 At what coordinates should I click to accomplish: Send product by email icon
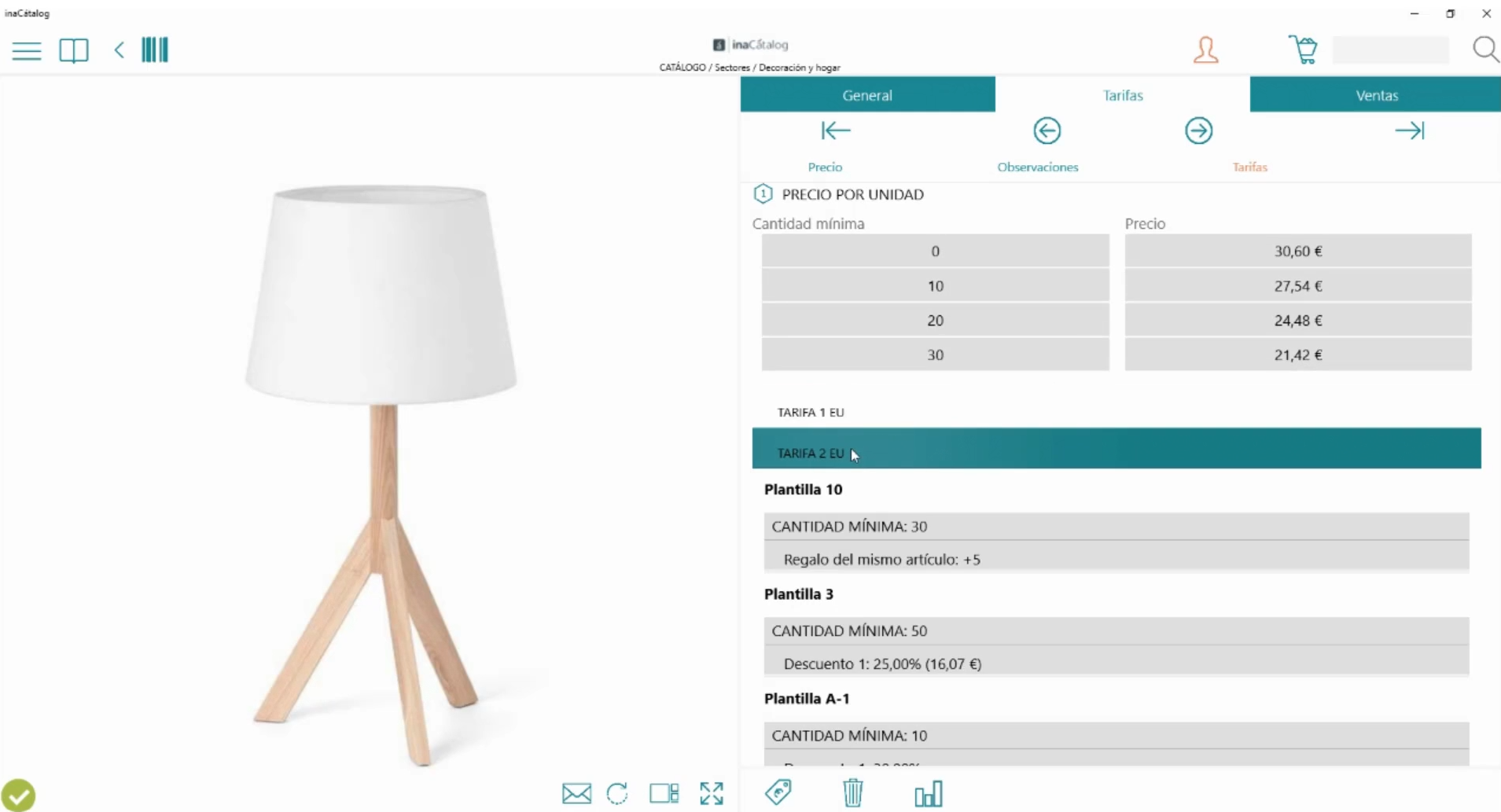(x=576, y=793)
